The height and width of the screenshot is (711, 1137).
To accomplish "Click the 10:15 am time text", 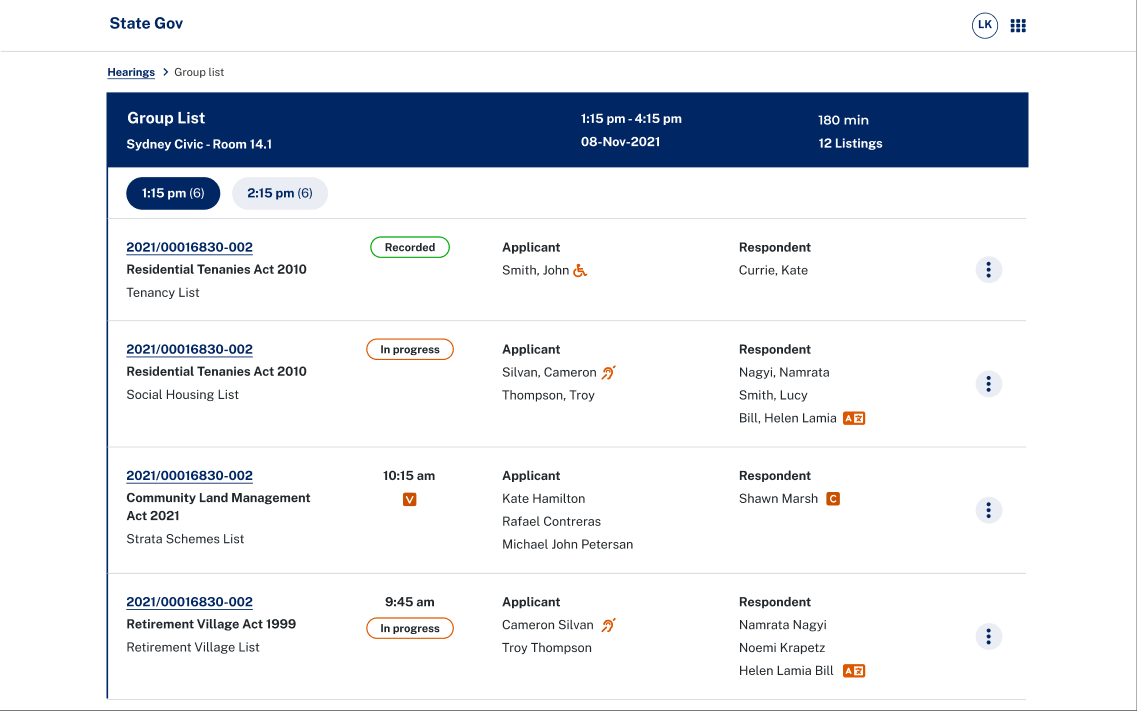I will (x=409, y=476).
